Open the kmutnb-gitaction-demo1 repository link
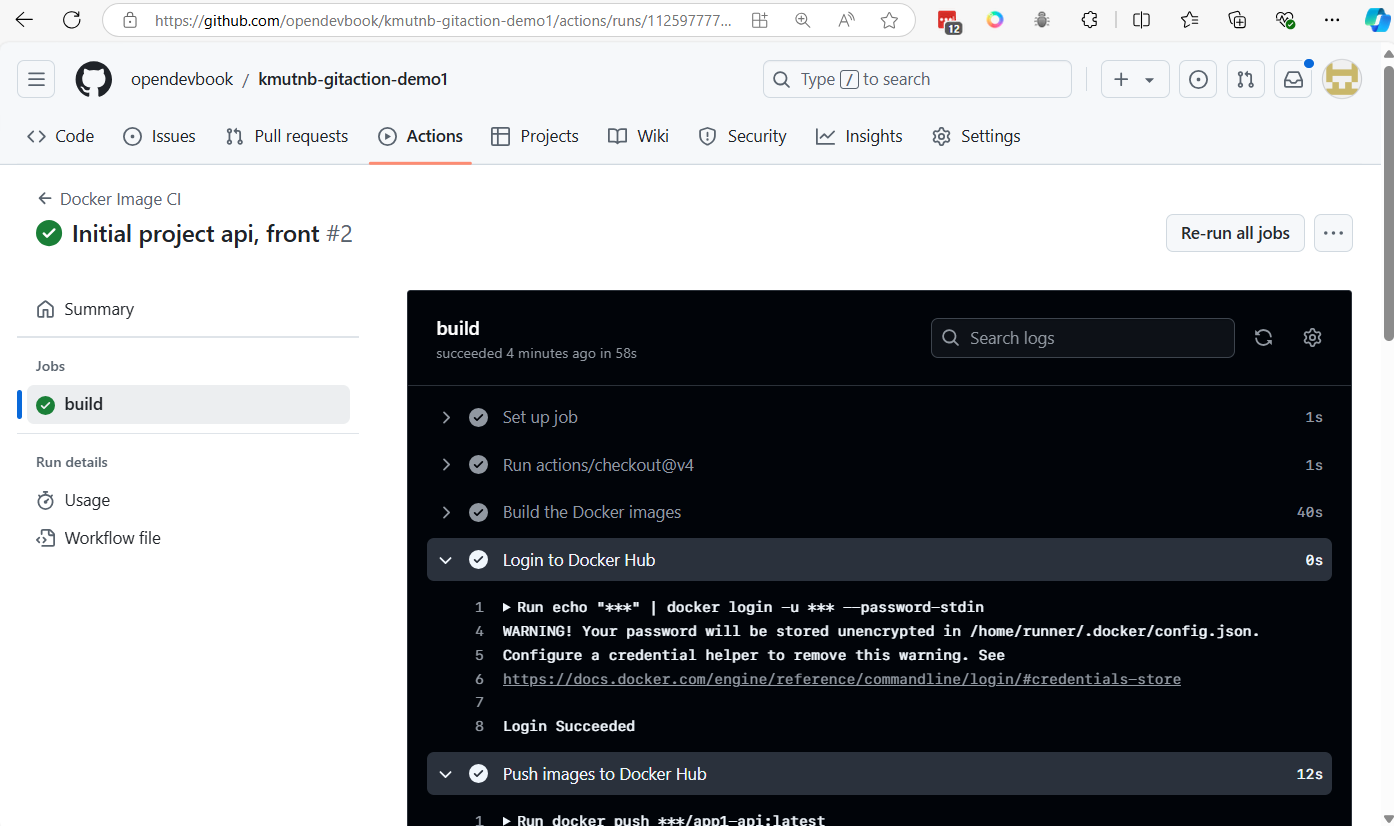 click(x=353, y=79)
